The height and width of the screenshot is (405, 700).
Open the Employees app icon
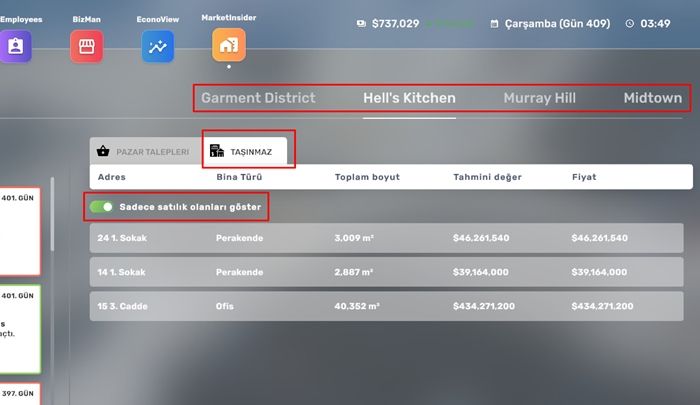coord(16,46)
